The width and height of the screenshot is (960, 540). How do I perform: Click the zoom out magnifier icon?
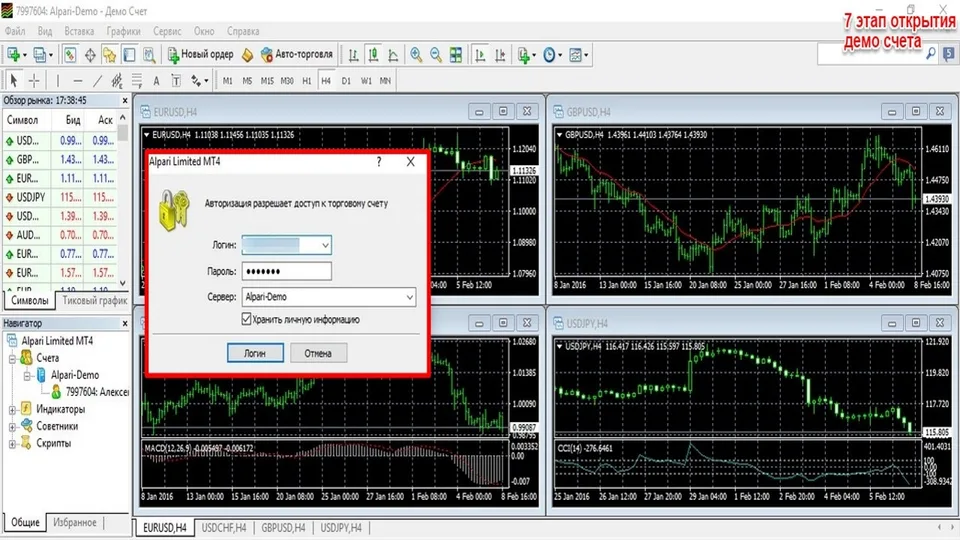[x=436, y=55]
